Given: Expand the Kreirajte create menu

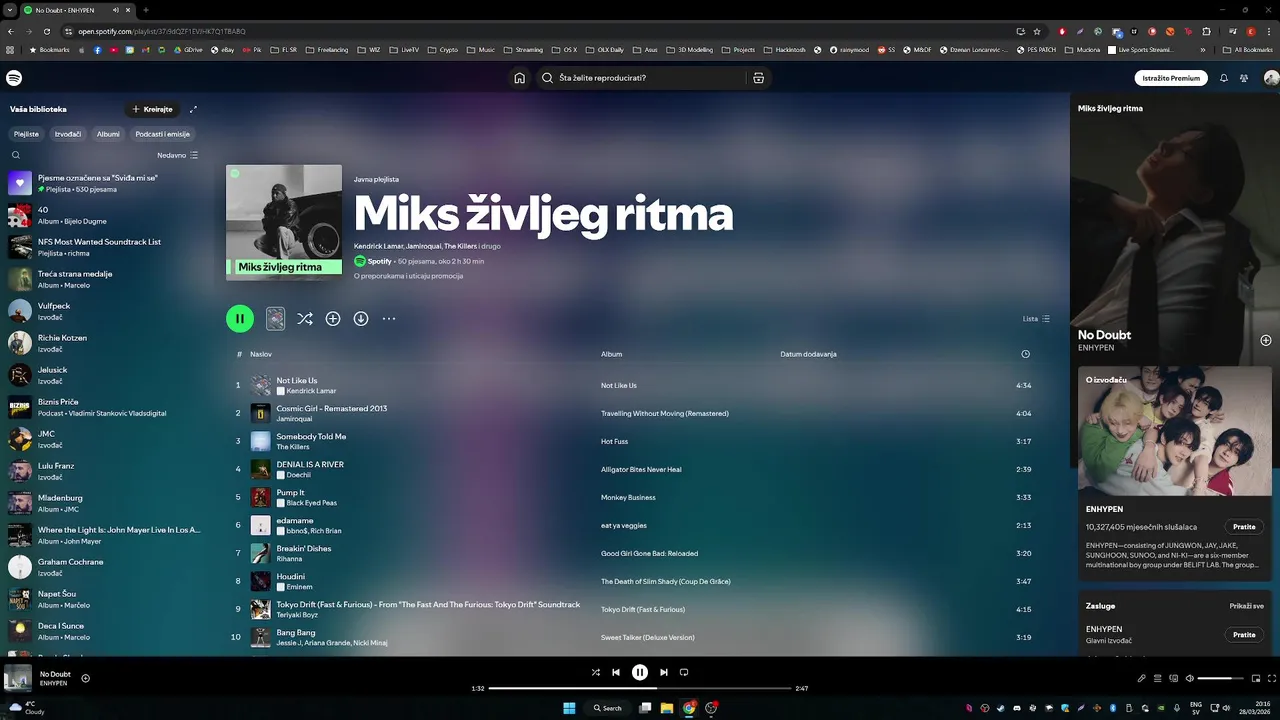Looking at the screenshot, I should (152, 109).
